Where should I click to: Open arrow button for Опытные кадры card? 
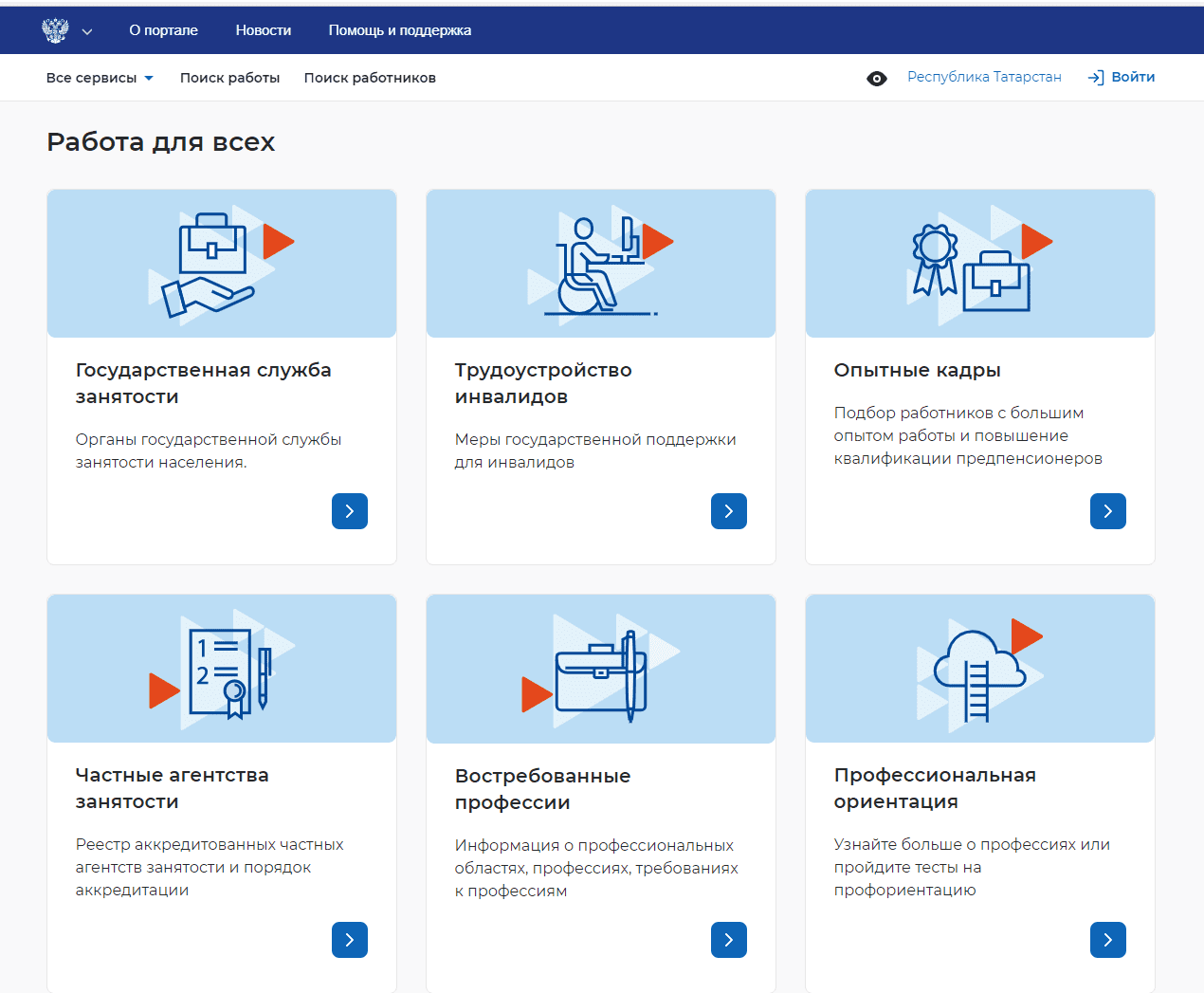click(x=1108, y=511)
